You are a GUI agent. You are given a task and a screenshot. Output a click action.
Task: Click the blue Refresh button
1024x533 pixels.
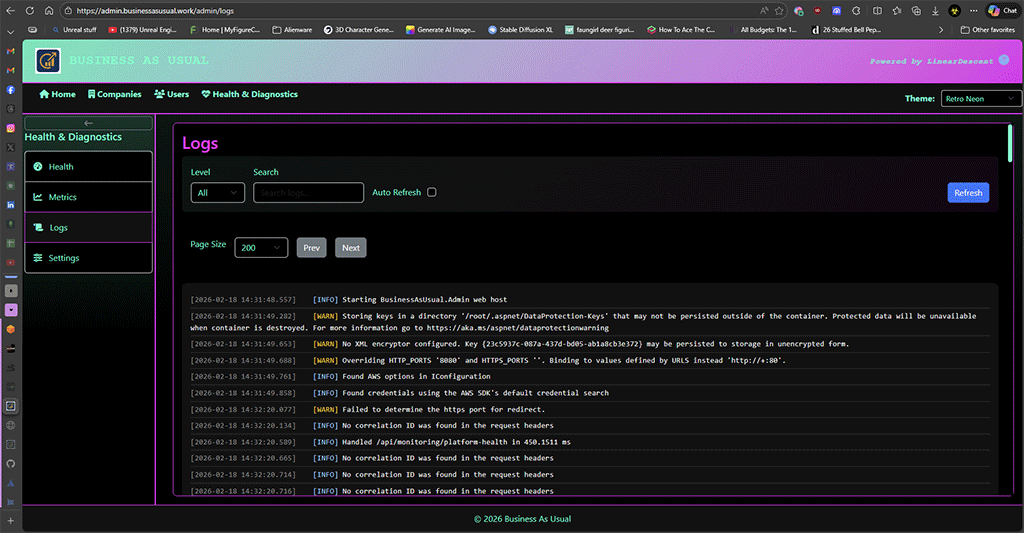[x=967, y=193]
